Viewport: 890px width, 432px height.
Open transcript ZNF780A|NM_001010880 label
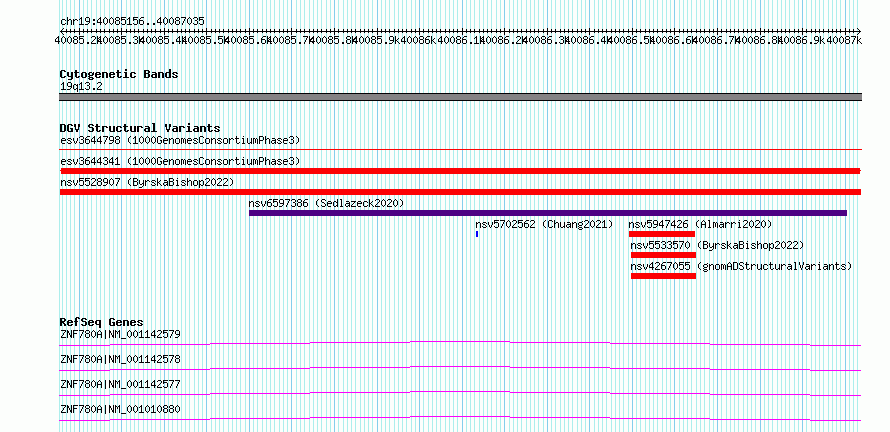(x=120, y=409)
